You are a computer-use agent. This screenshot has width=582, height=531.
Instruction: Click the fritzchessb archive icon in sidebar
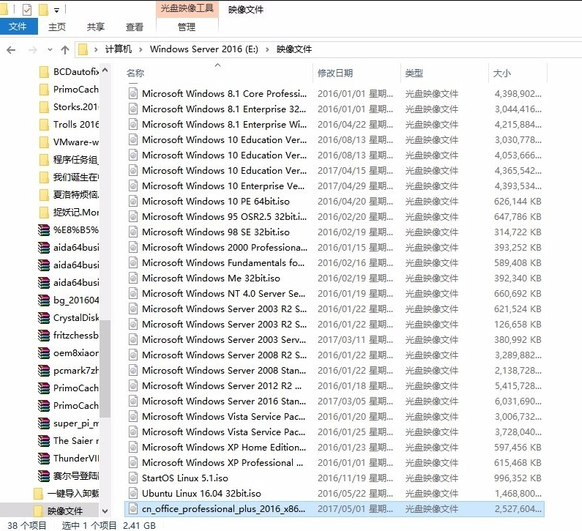click(44, 335)
